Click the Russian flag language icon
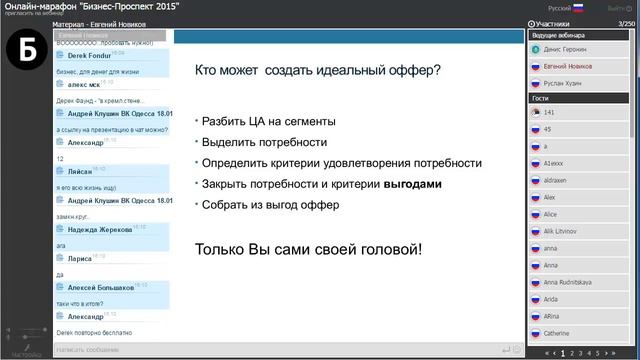The width and height of the screenshot is (640, 360). point(578,8)
